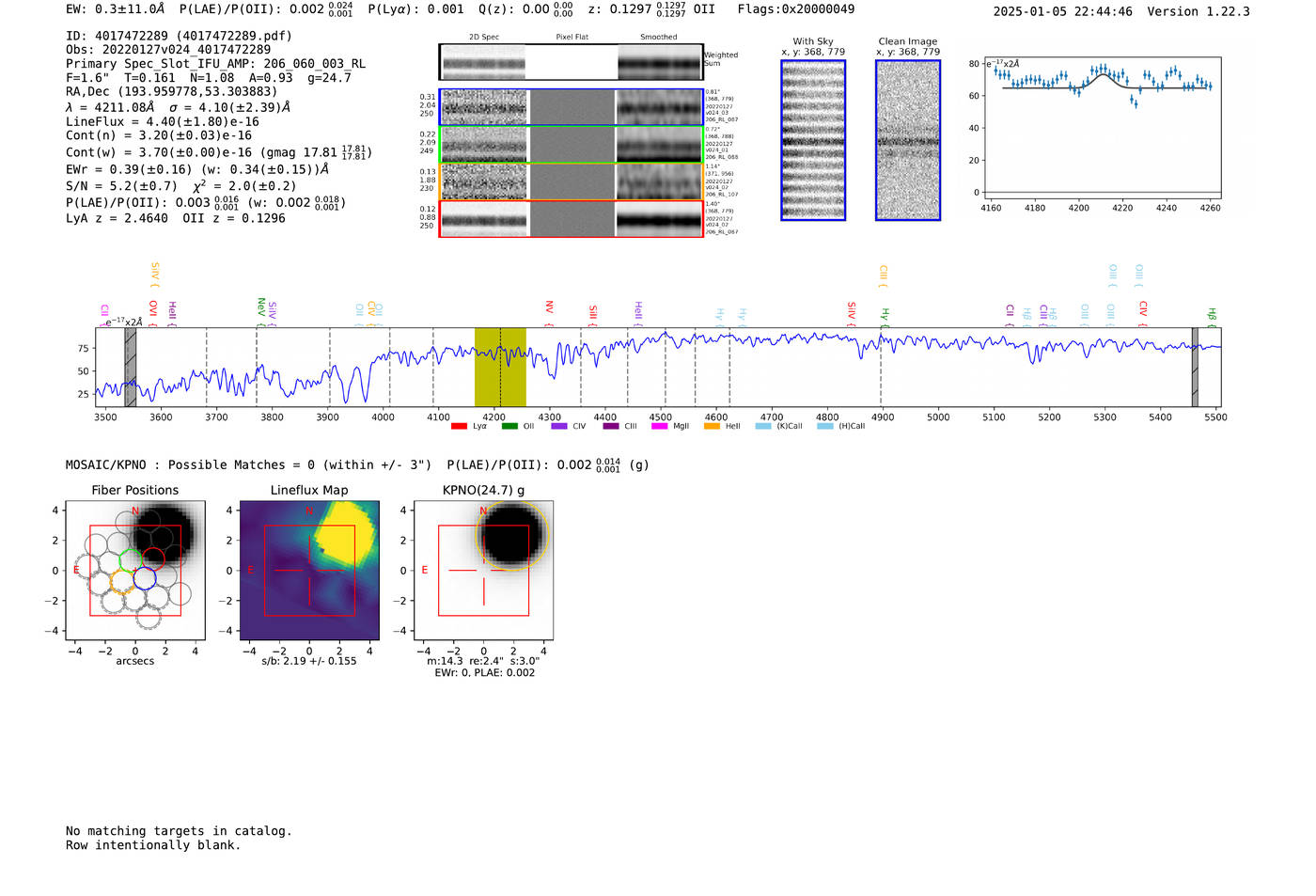The image size is (1316, 896).
Task: Click the Fiber Positions plot title
Action: 135,490
